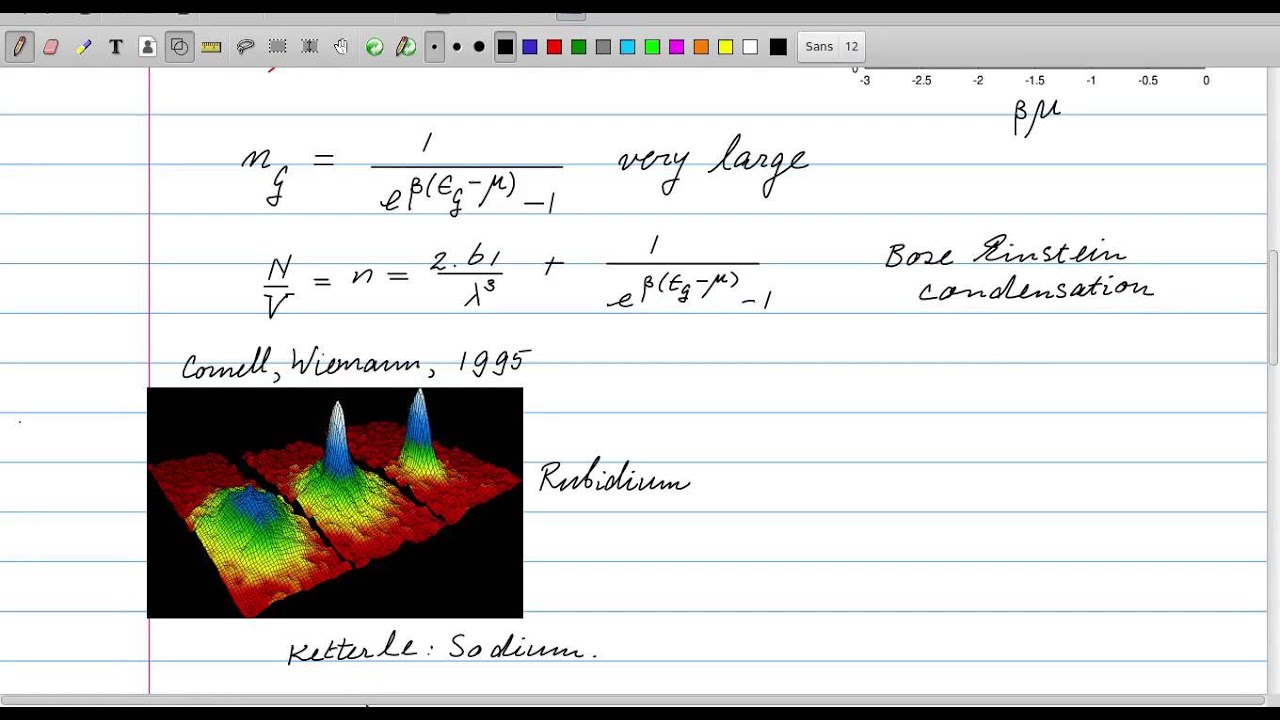Image resolution: width=1280 pixels, height=720 pixels.
Task: Click the last black swatch beside Sans
Action: click(778, 47)
